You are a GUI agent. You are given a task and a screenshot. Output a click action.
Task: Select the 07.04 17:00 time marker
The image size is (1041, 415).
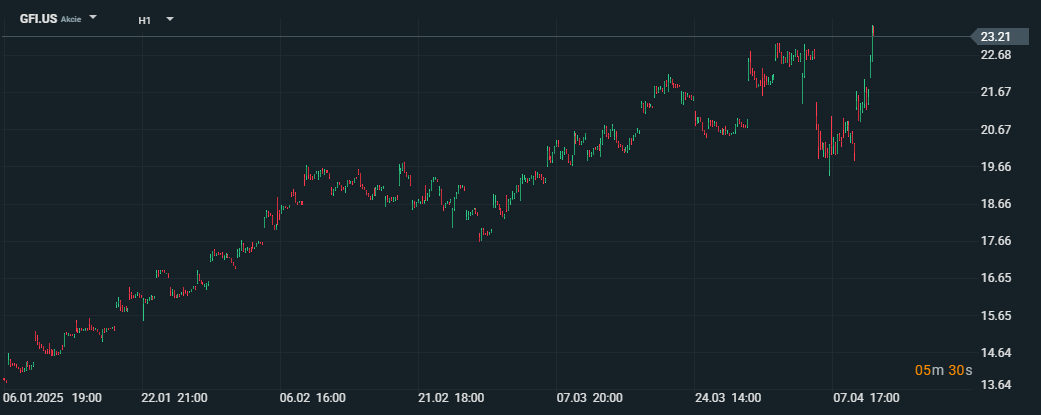[866, 398]
